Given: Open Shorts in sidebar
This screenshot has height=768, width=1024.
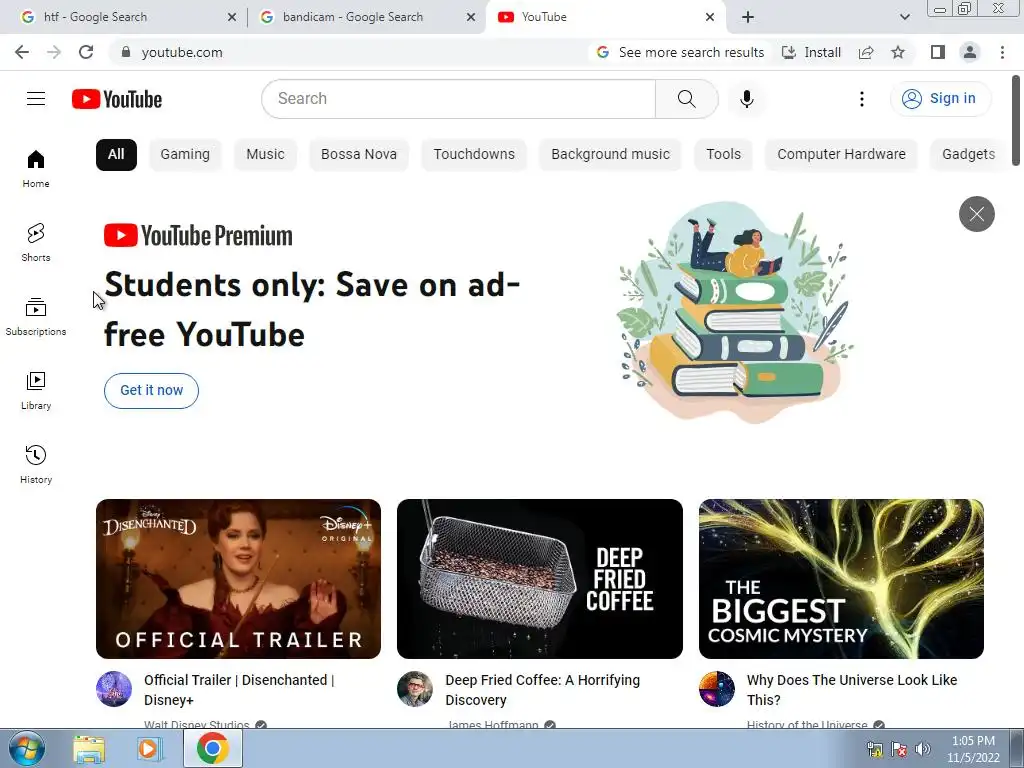Looking at the screenshot, I should (x=36, y=242).
